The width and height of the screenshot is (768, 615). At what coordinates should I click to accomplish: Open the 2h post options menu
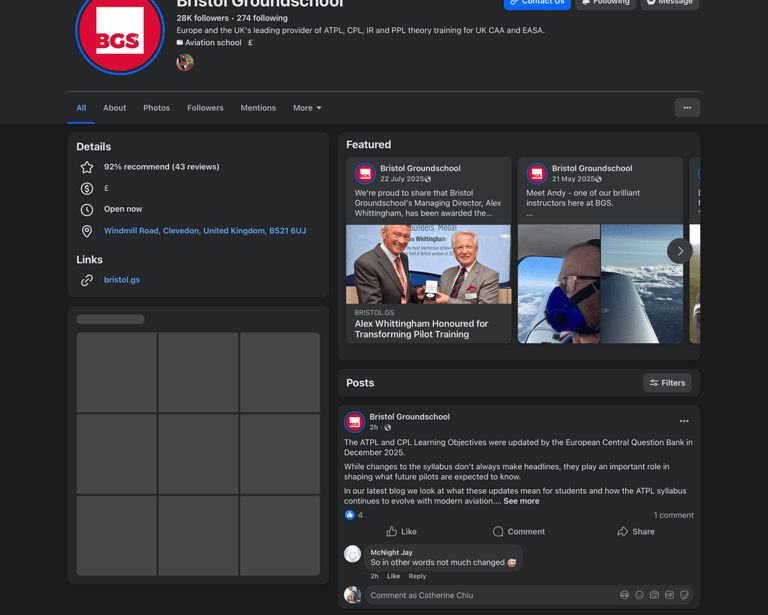point(684,421)
